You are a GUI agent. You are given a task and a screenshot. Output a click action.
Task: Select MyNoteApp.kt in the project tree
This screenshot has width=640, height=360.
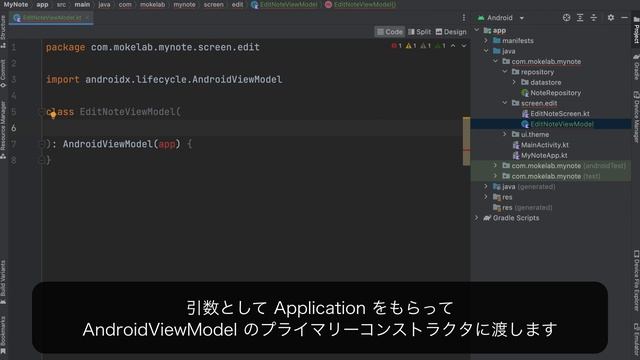[x=540, y=156]
